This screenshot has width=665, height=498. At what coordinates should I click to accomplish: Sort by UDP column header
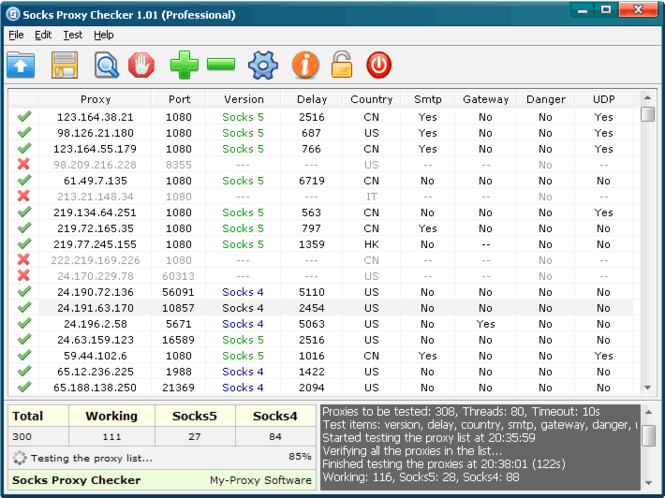tap(604, 99)
